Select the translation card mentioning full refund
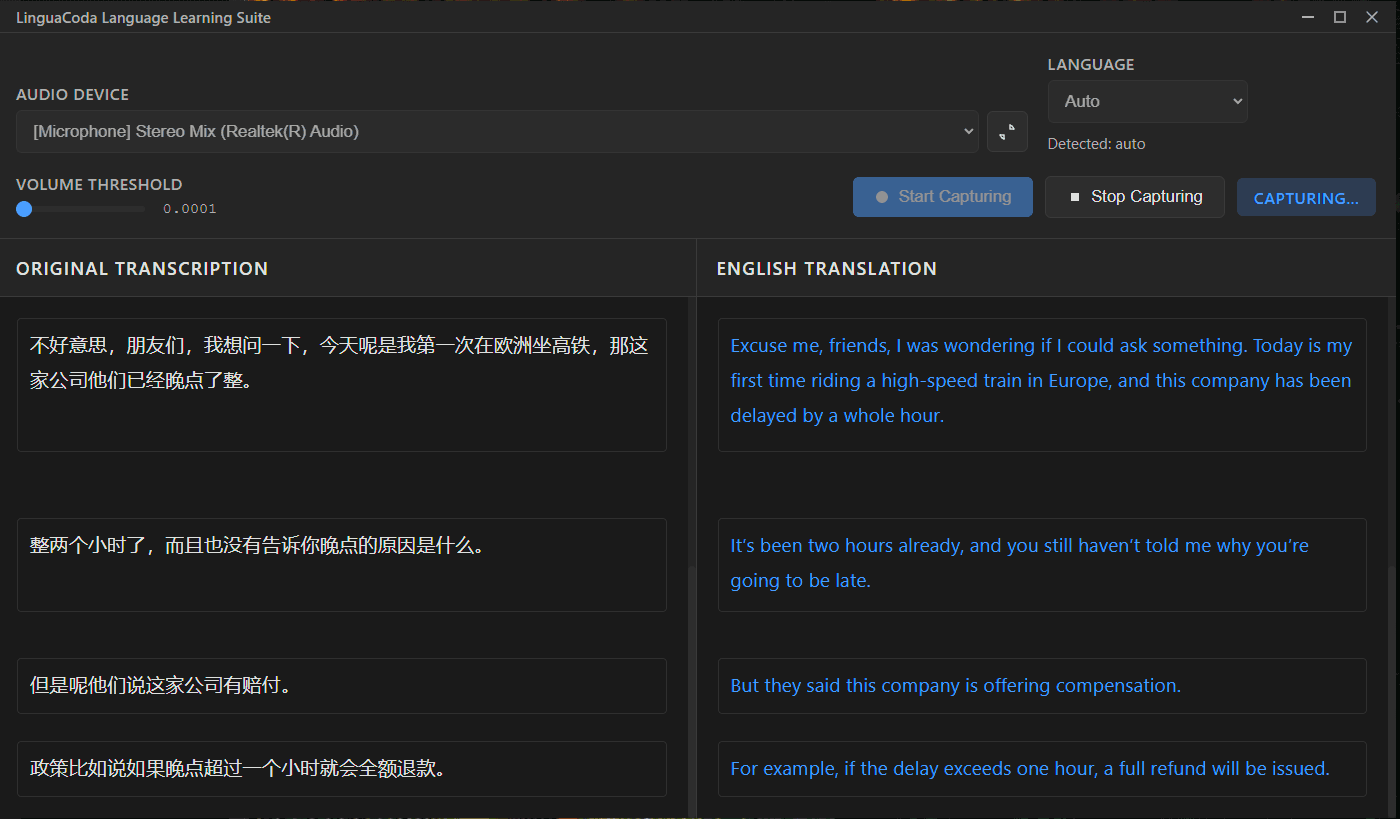 pyautogui.click(x=1042, y=768)
